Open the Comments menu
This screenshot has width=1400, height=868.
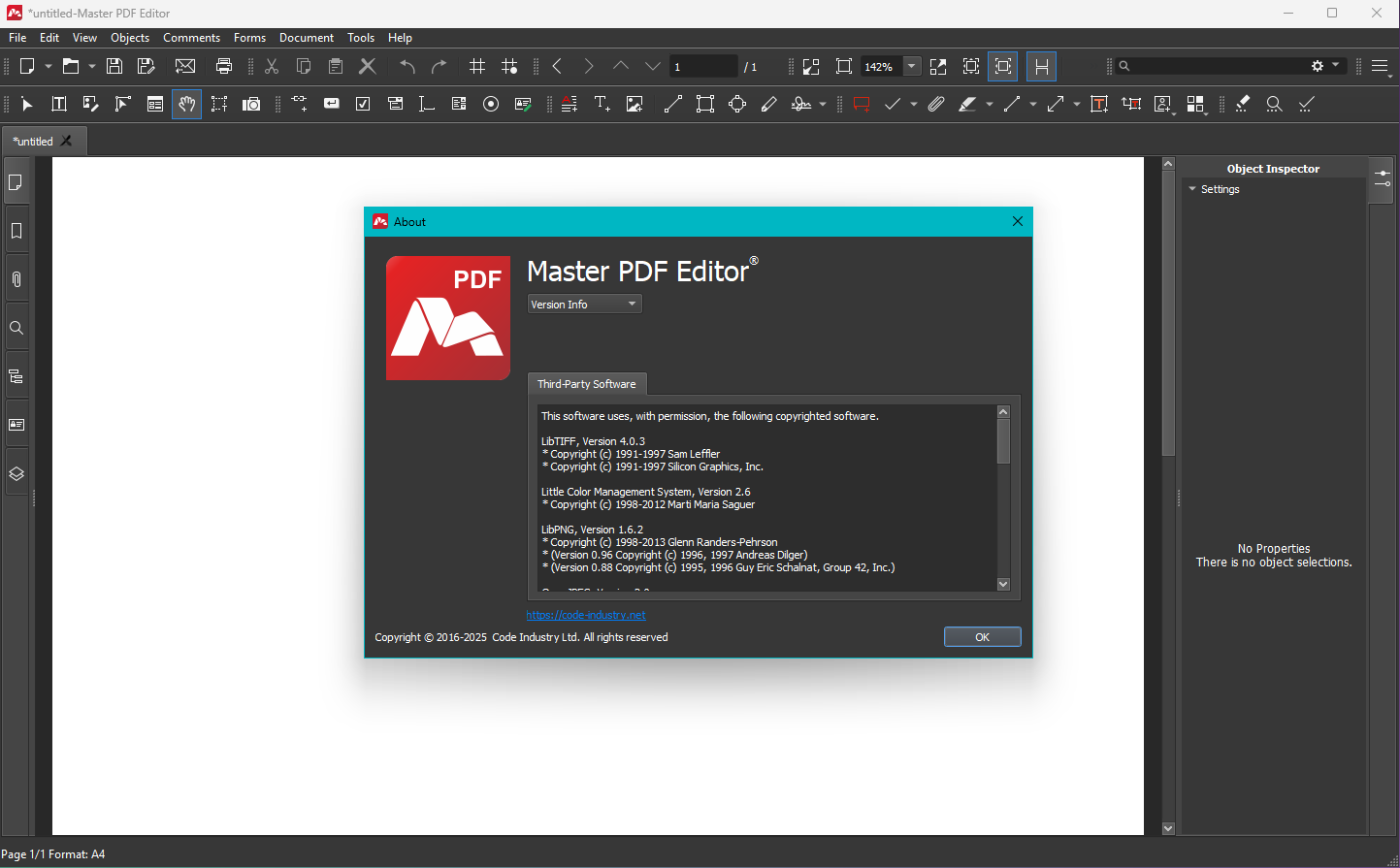point(191,38)
